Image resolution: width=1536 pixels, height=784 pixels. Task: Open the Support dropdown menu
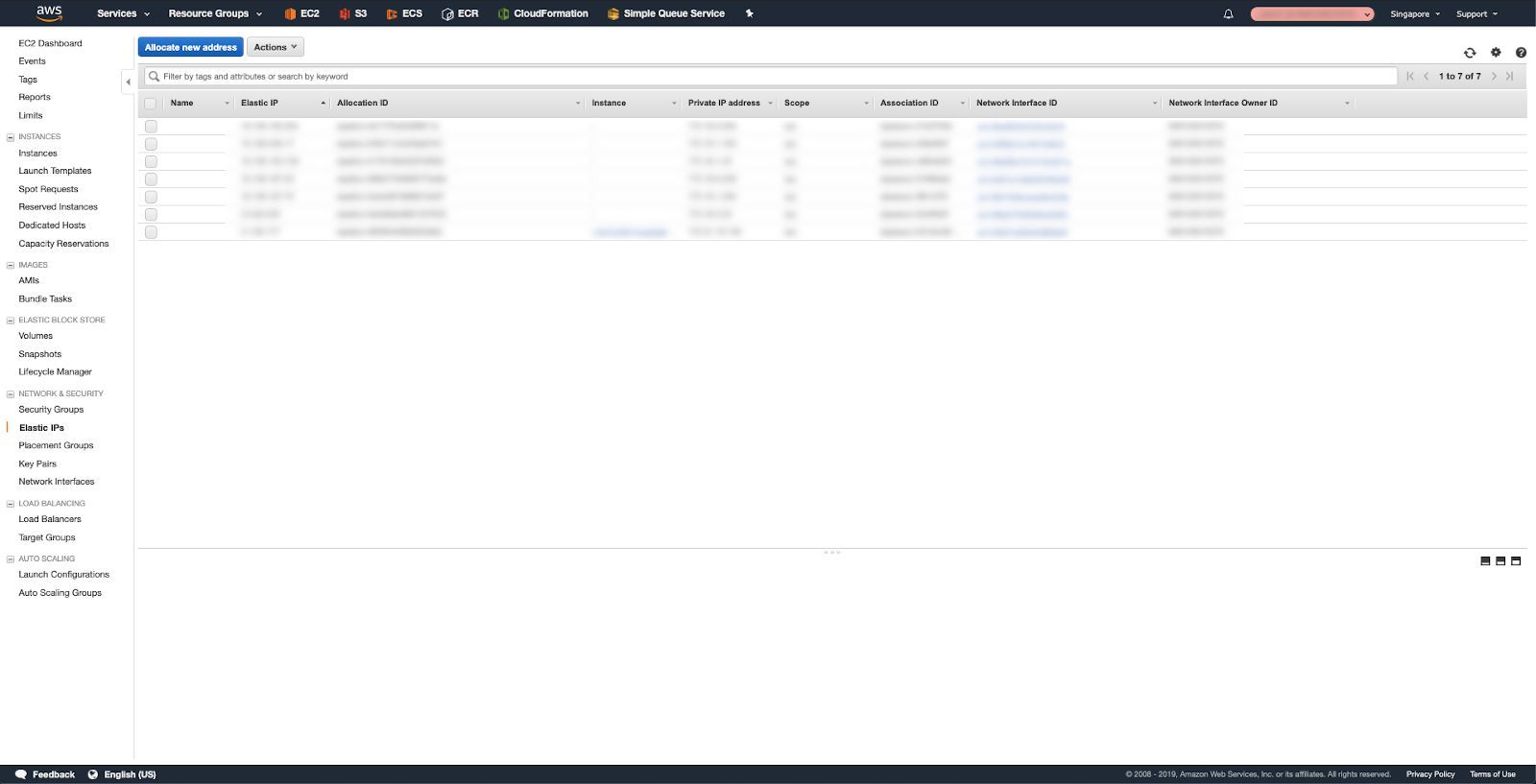pyautogui.click(x=1476, y=13)
